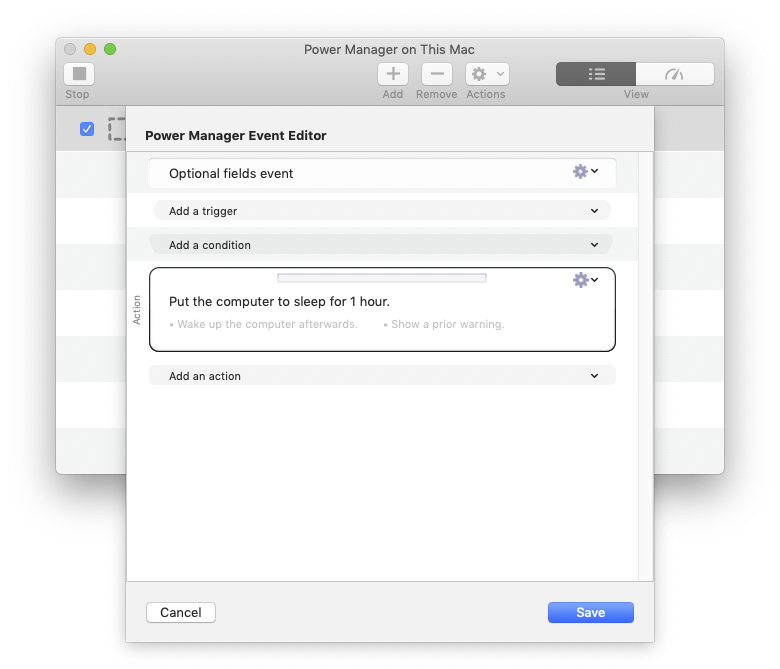Image resolution: width=780 pixels, height=669 pixels.
Task: Expand the Add a condition dropdown
Action: click(x=382, y=244)
